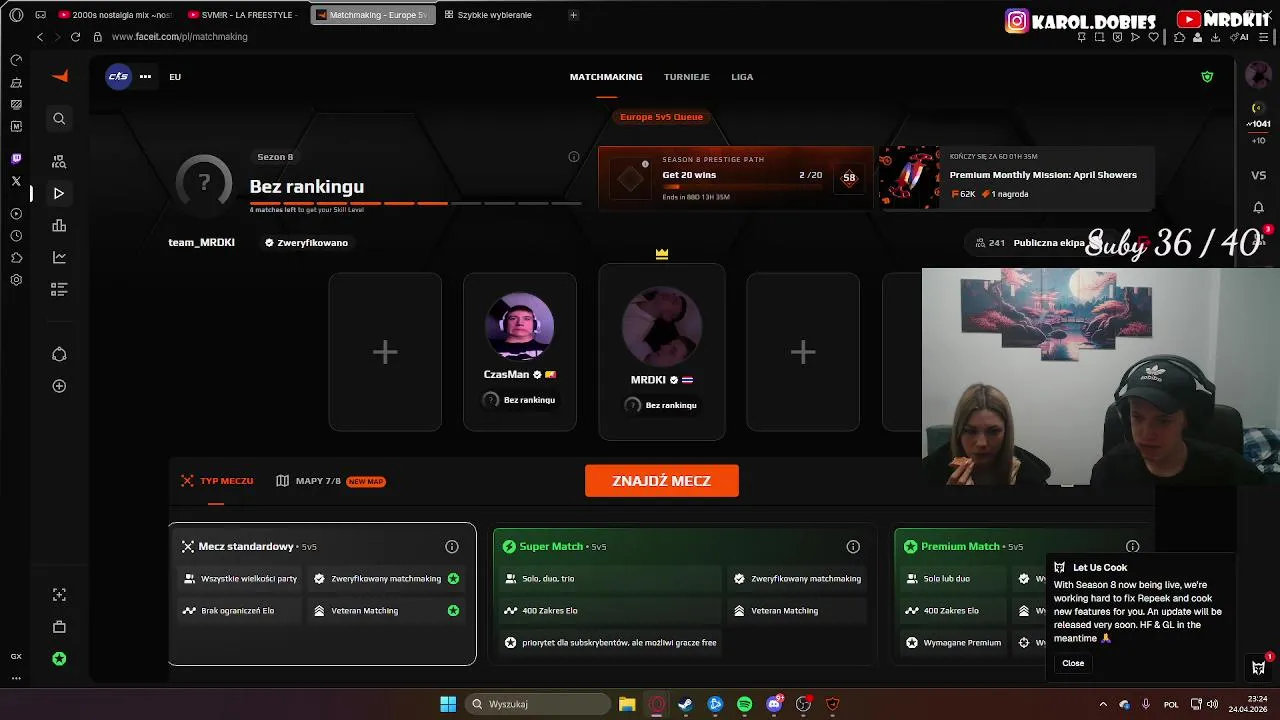Show info for Super Match
The height and width of the screenshot is (720, 1280).
click(x=853, y=547)
